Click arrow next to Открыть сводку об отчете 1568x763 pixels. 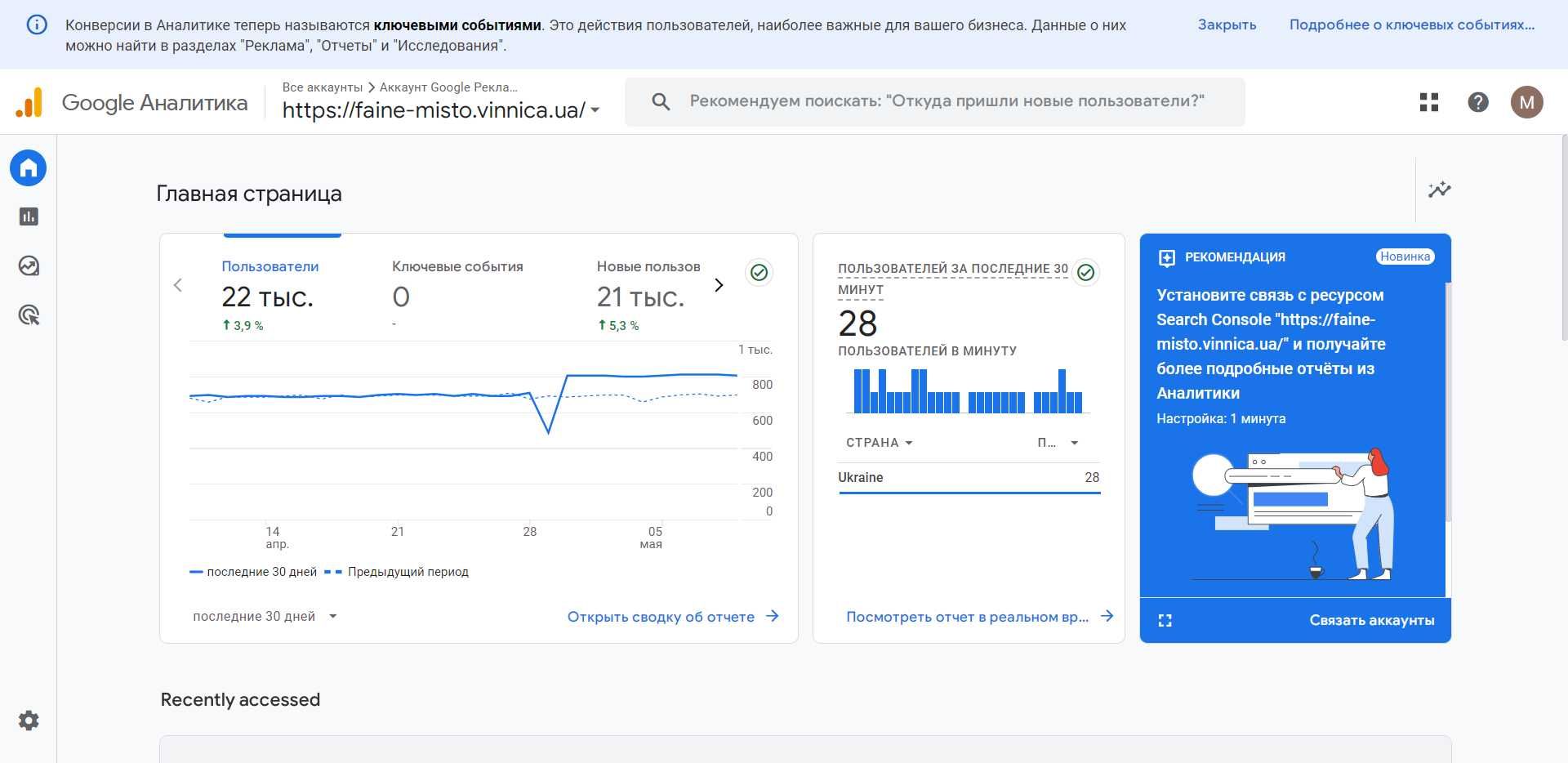point(773,617)
